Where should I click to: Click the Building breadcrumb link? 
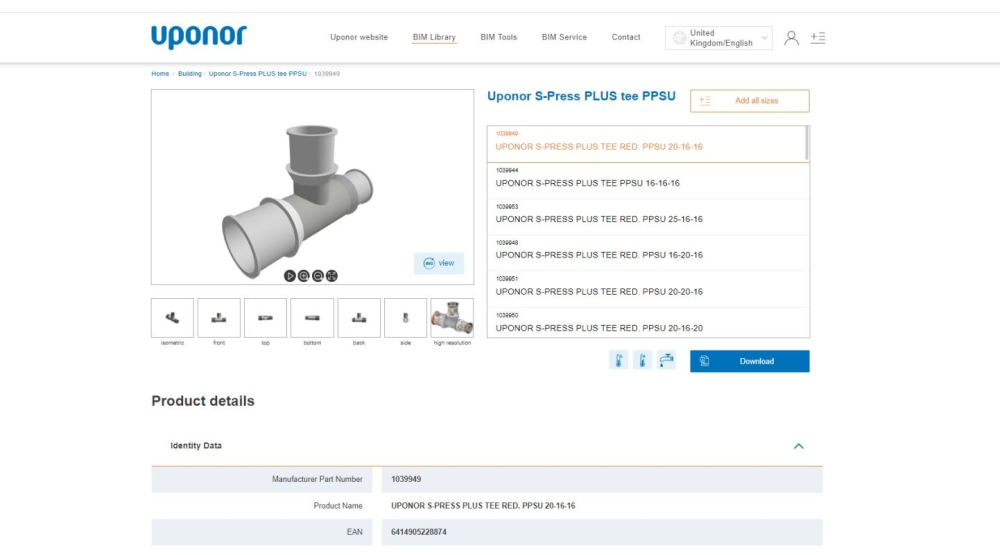coord(189,74)
